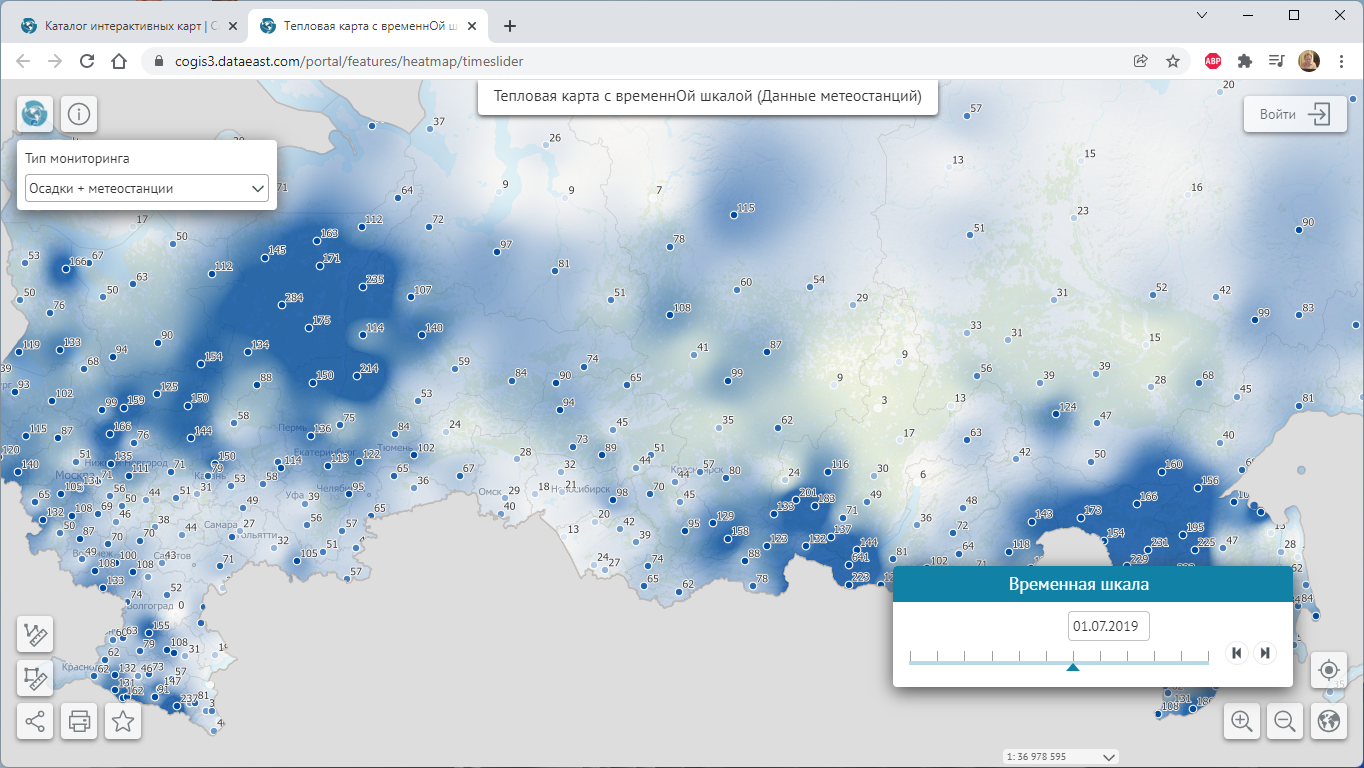This screenshot has height=768, width=1364.
Task: Step time slider to next date
Action: (x=1265, y=653)
